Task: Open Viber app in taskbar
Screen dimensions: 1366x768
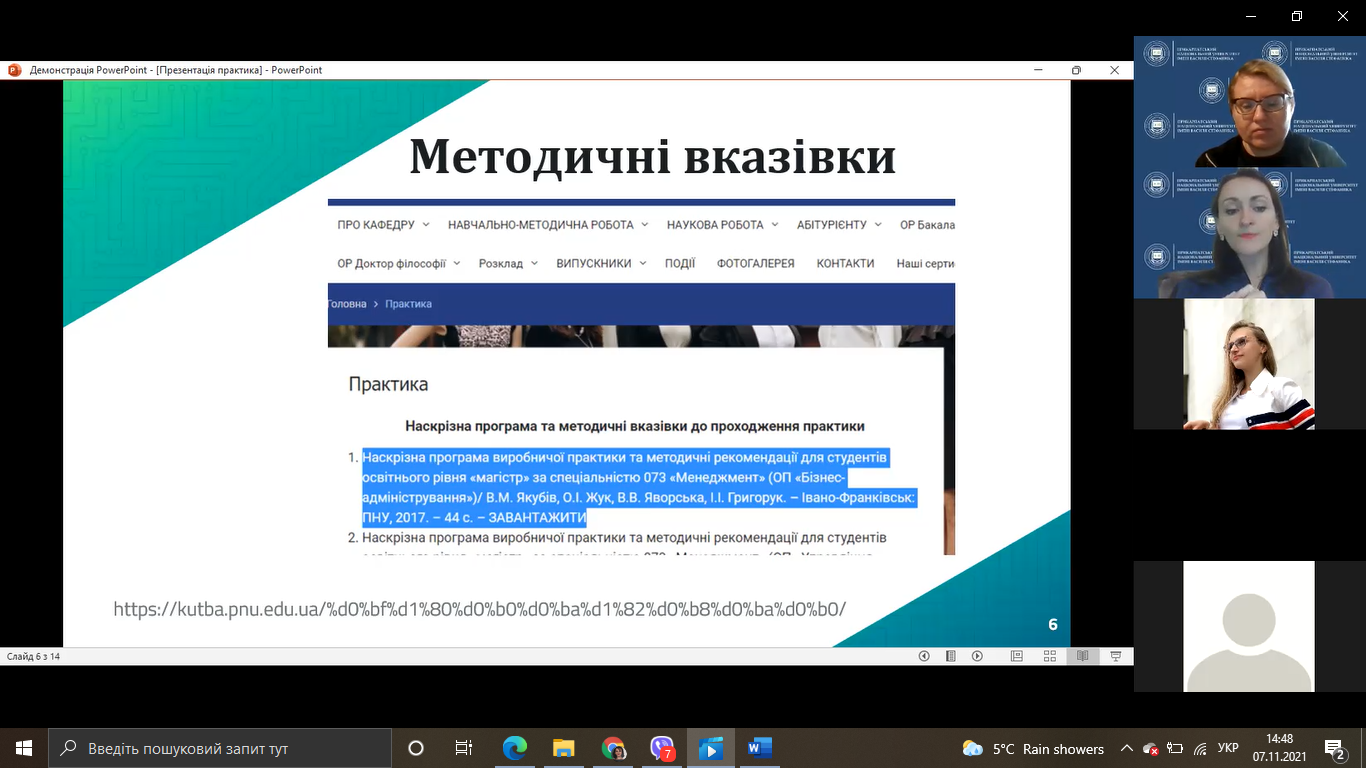Action: (x=662, y=748)
